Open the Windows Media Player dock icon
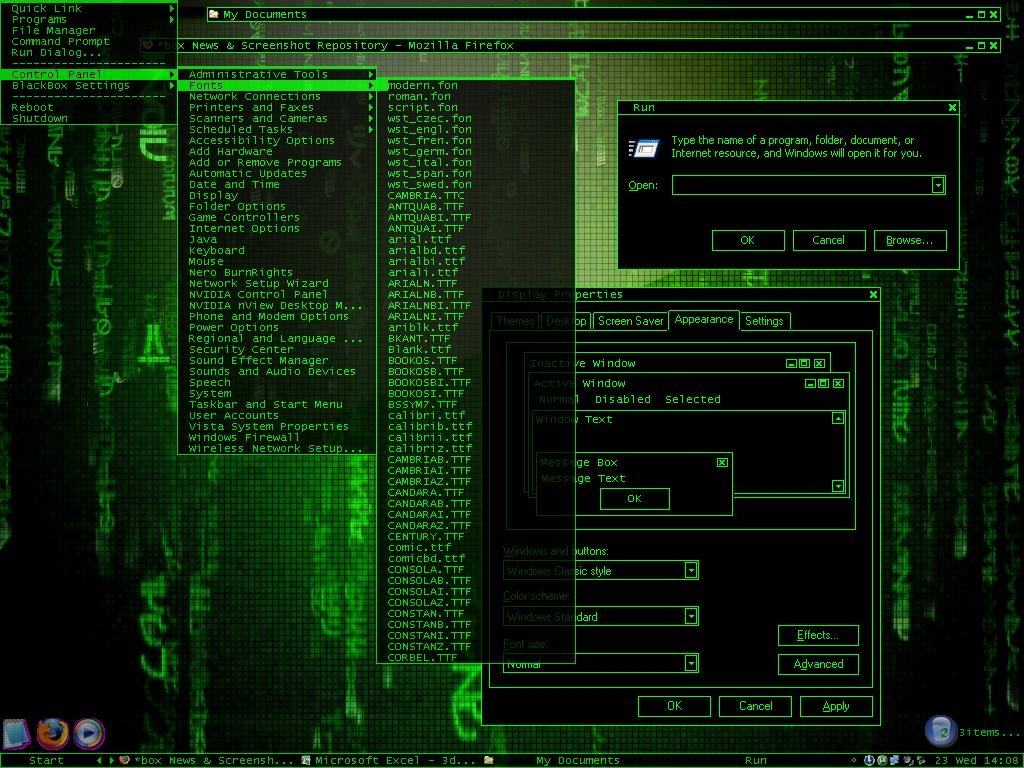Image resolution: width=1024 pixels, height=768 pixels. (x=88, y=733)
